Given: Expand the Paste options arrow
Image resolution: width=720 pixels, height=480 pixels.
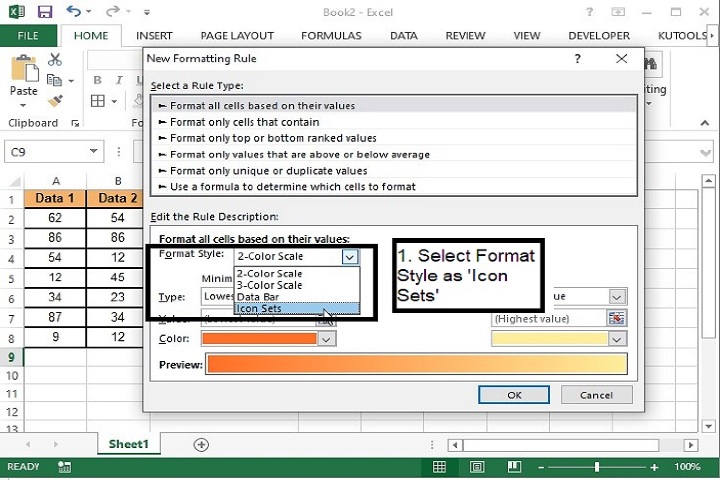Looking at the screenshot, I should point(23,106).
